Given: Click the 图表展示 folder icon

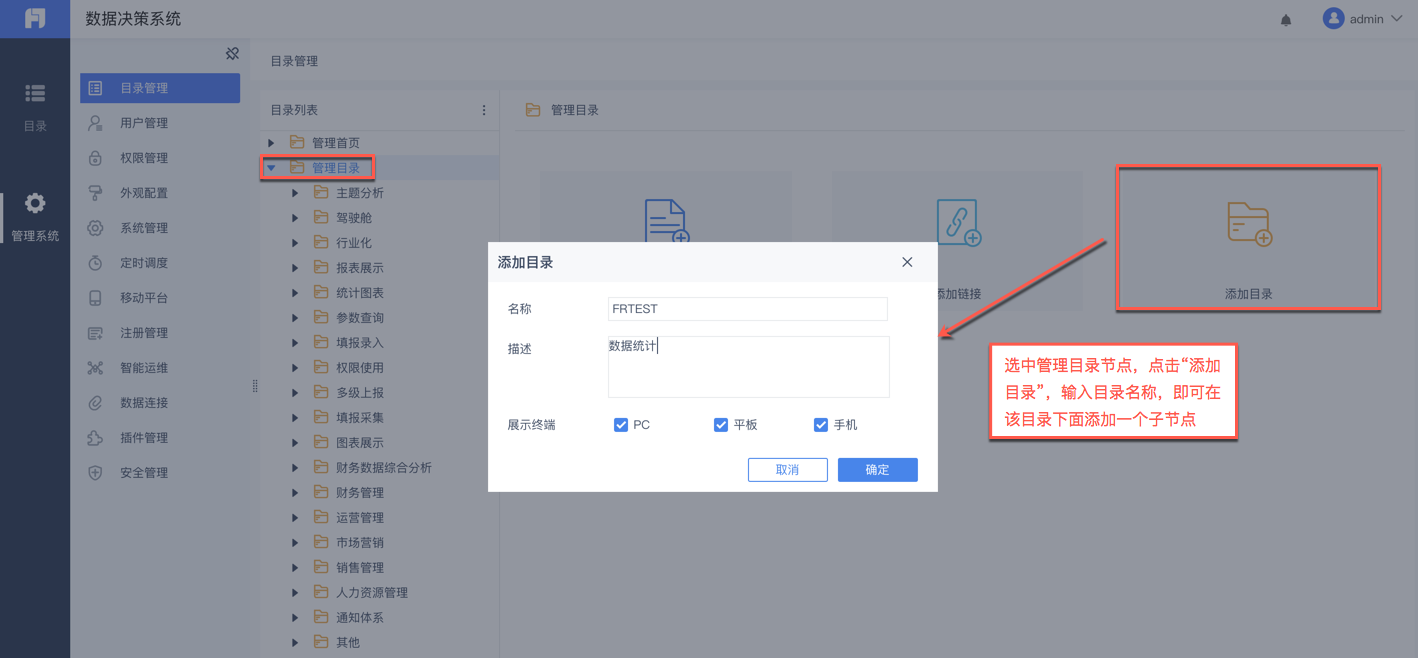Looking at the screenshot, I should point(321,442).
